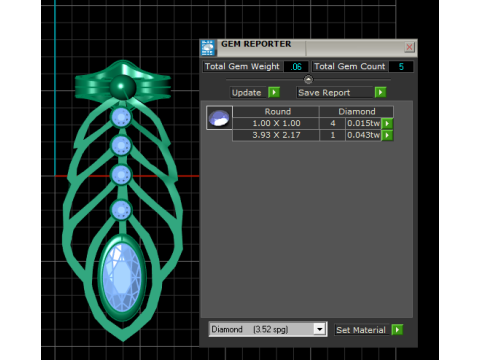Click the Update label button

(249, 92)
